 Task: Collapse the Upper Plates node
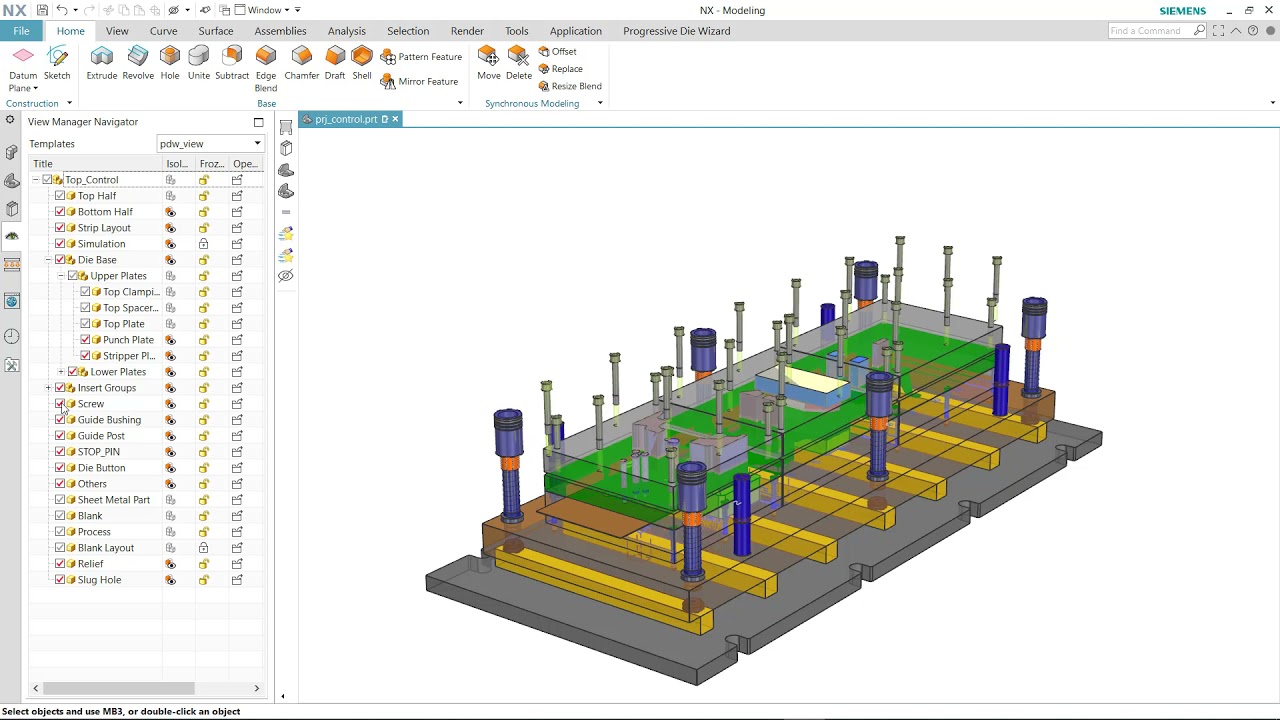tap(60, 276)
